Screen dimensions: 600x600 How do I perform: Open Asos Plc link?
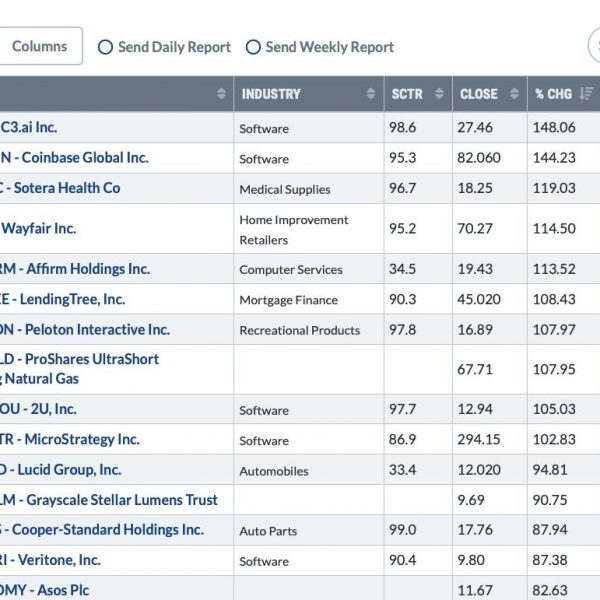click(x=44, y=590)
